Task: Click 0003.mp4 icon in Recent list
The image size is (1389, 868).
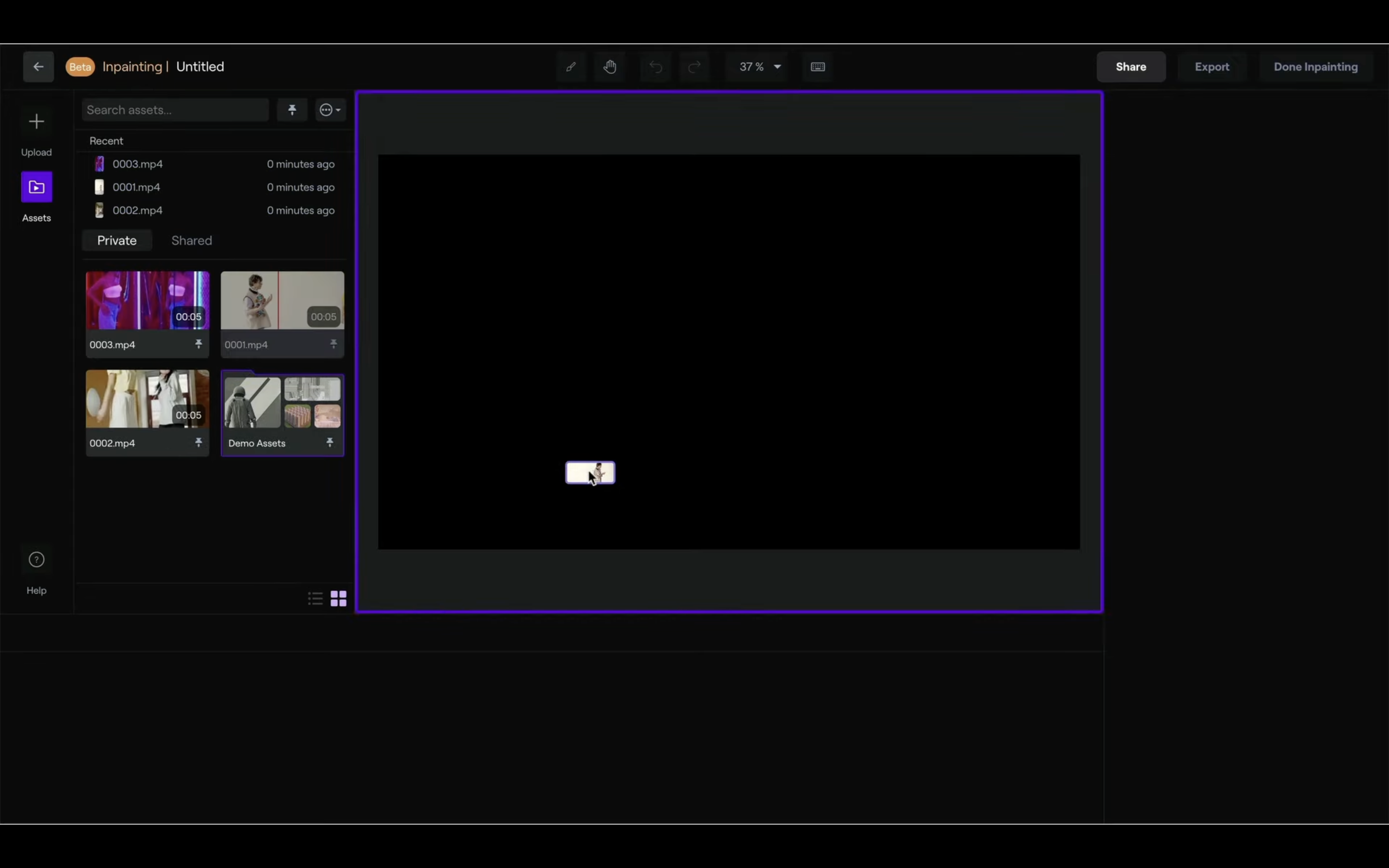Action: point(99,164)
